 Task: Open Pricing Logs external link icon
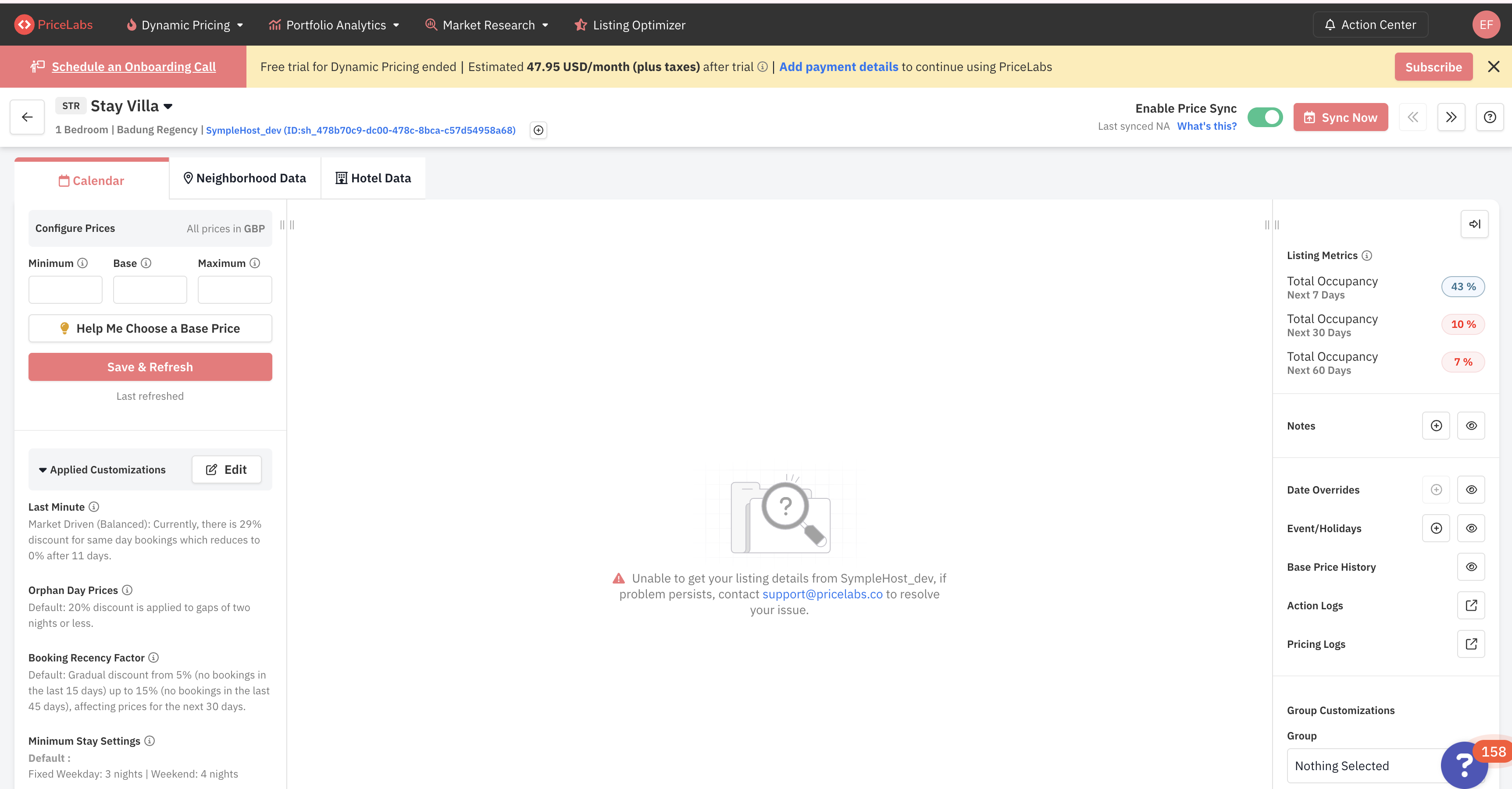[x=1471, y=643]
